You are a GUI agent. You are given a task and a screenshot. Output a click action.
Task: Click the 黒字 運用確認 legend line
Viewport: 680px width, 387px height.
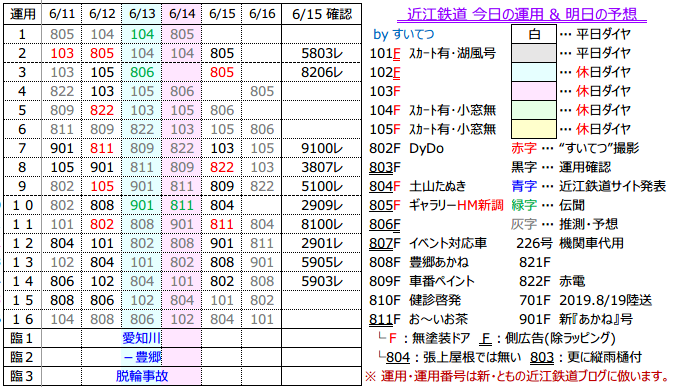[561, 167]
